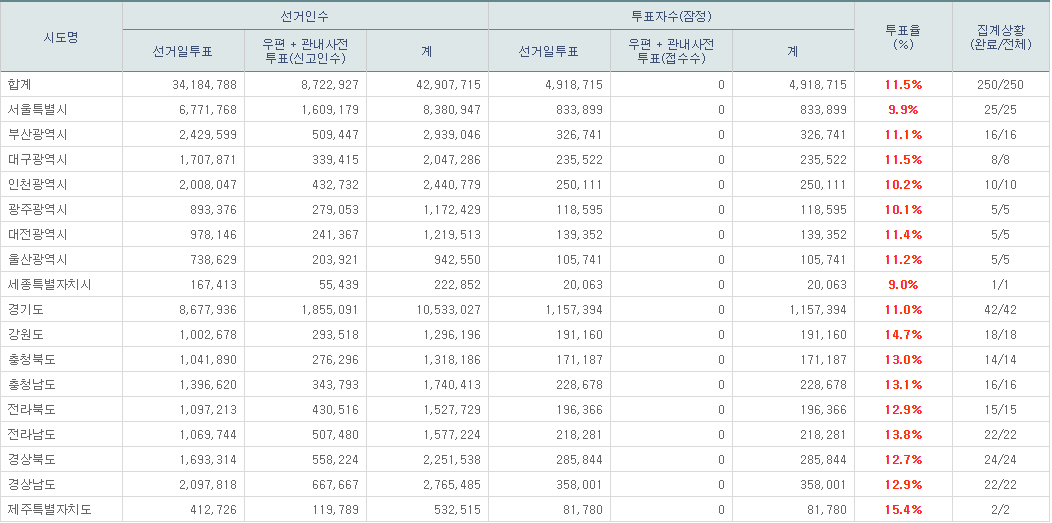Screen dimensions: 1052x523
Task: Click the 우편 + 관내사전 투표(접수수) sub-header
Action: pos(671,51)
